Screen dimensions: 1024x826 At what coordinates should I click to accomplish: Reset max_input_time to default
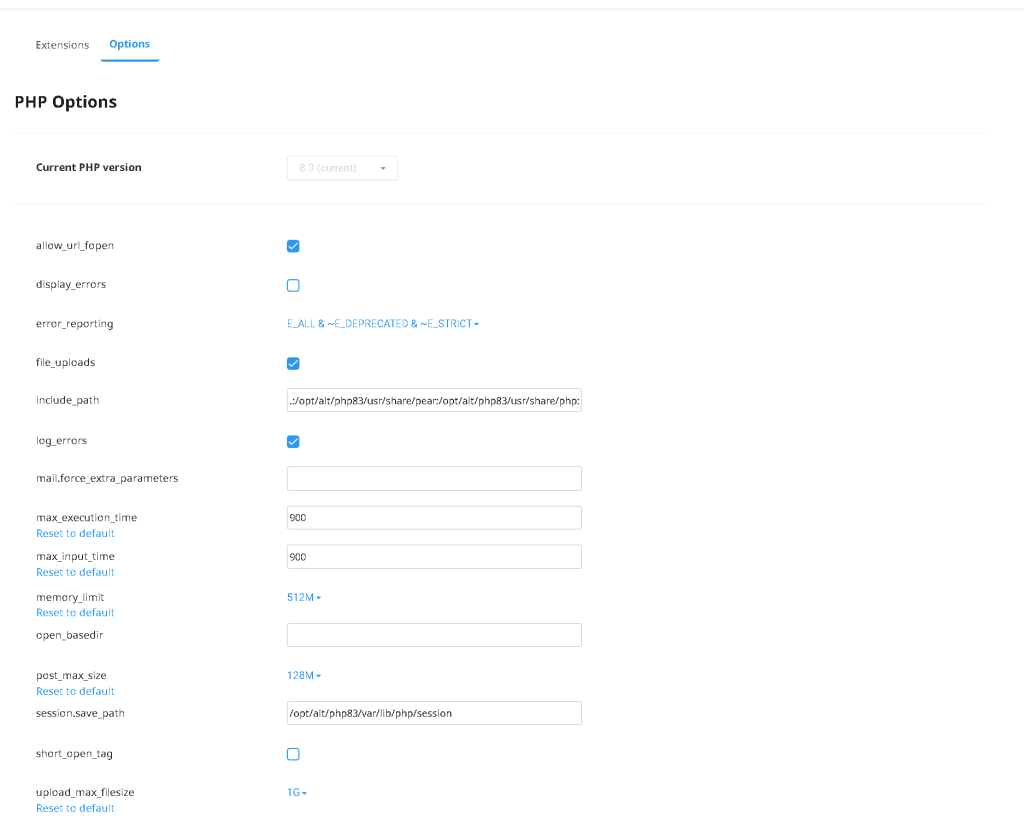[x=75, y=572]
